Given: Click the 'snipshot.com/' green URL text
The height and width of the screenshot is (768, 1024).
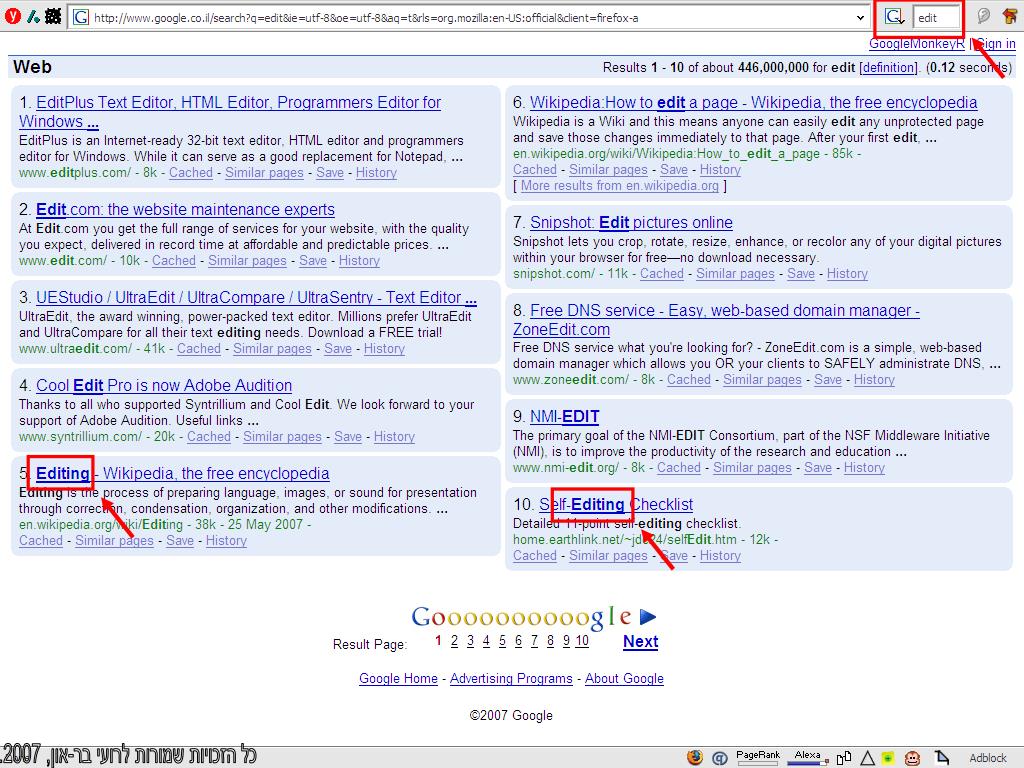Looking at the screenshot, I should point(554,274).
